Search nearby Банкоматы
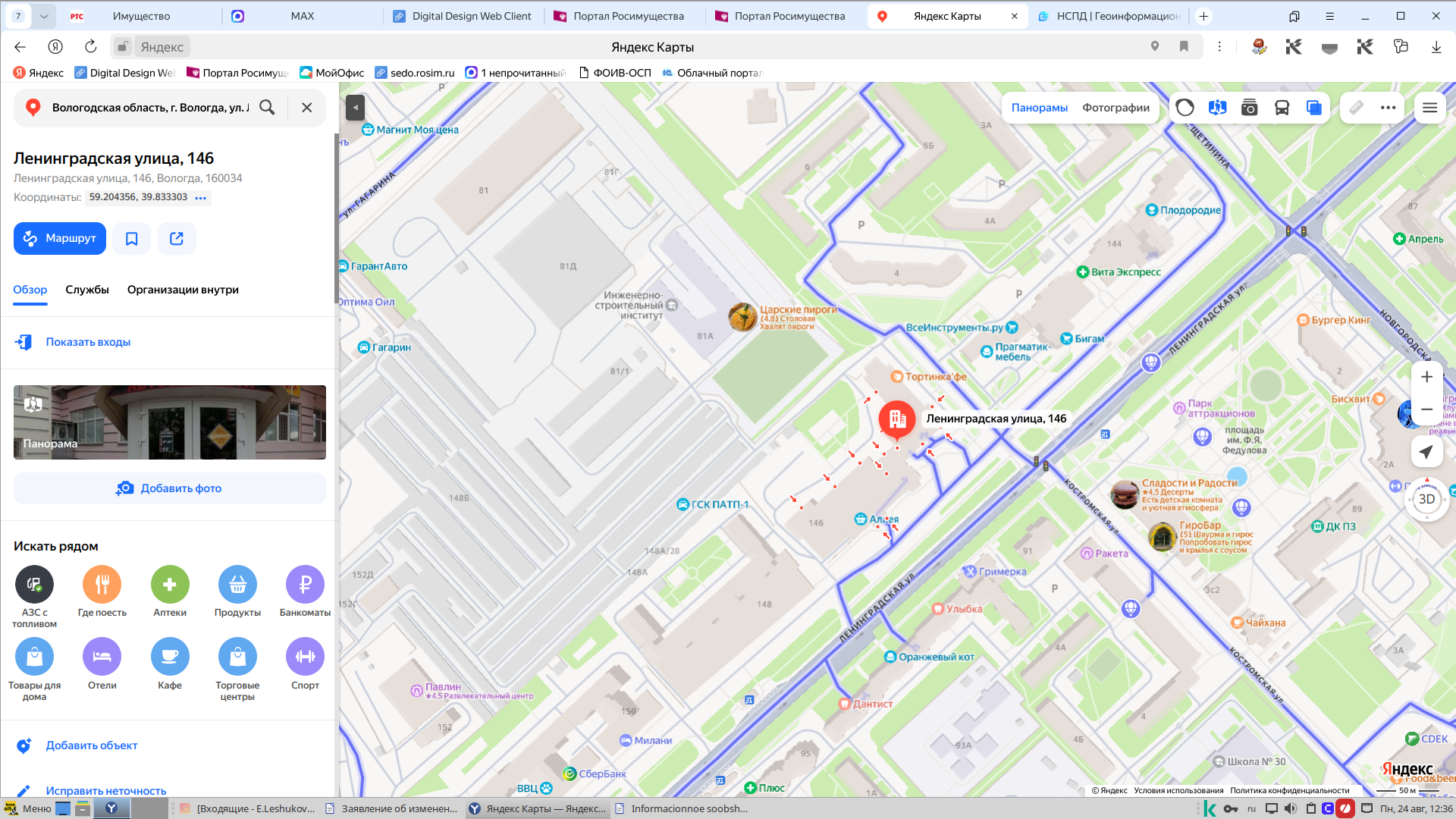The image size is (1456, 819). pos(305,591)
